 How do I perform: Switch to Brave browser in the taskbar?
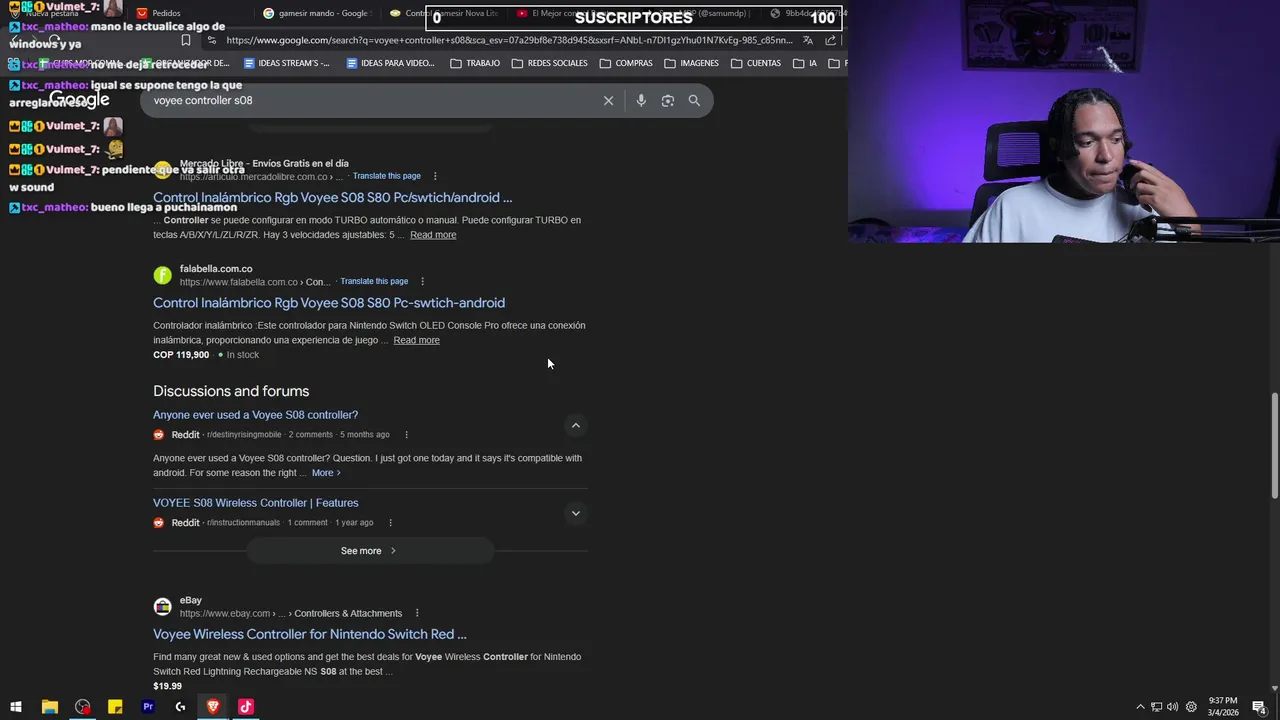[213, 707]
